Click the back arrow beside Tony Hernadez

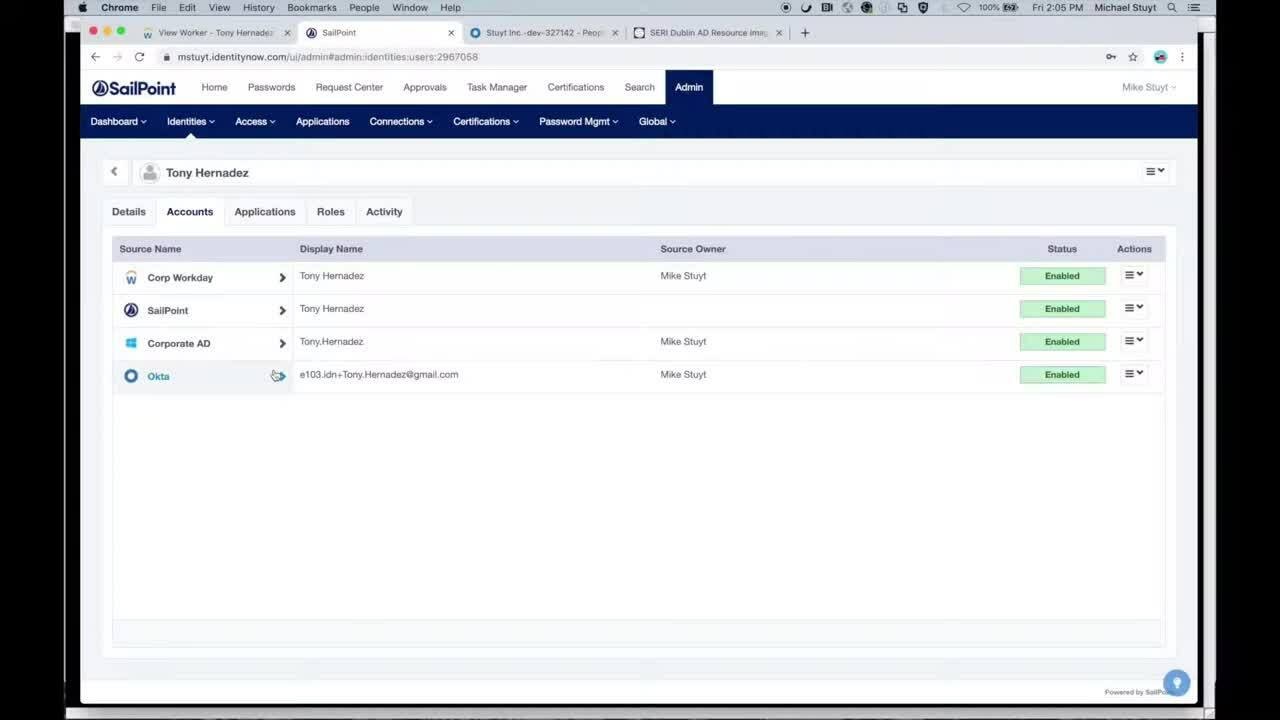[x=114, y=172]
